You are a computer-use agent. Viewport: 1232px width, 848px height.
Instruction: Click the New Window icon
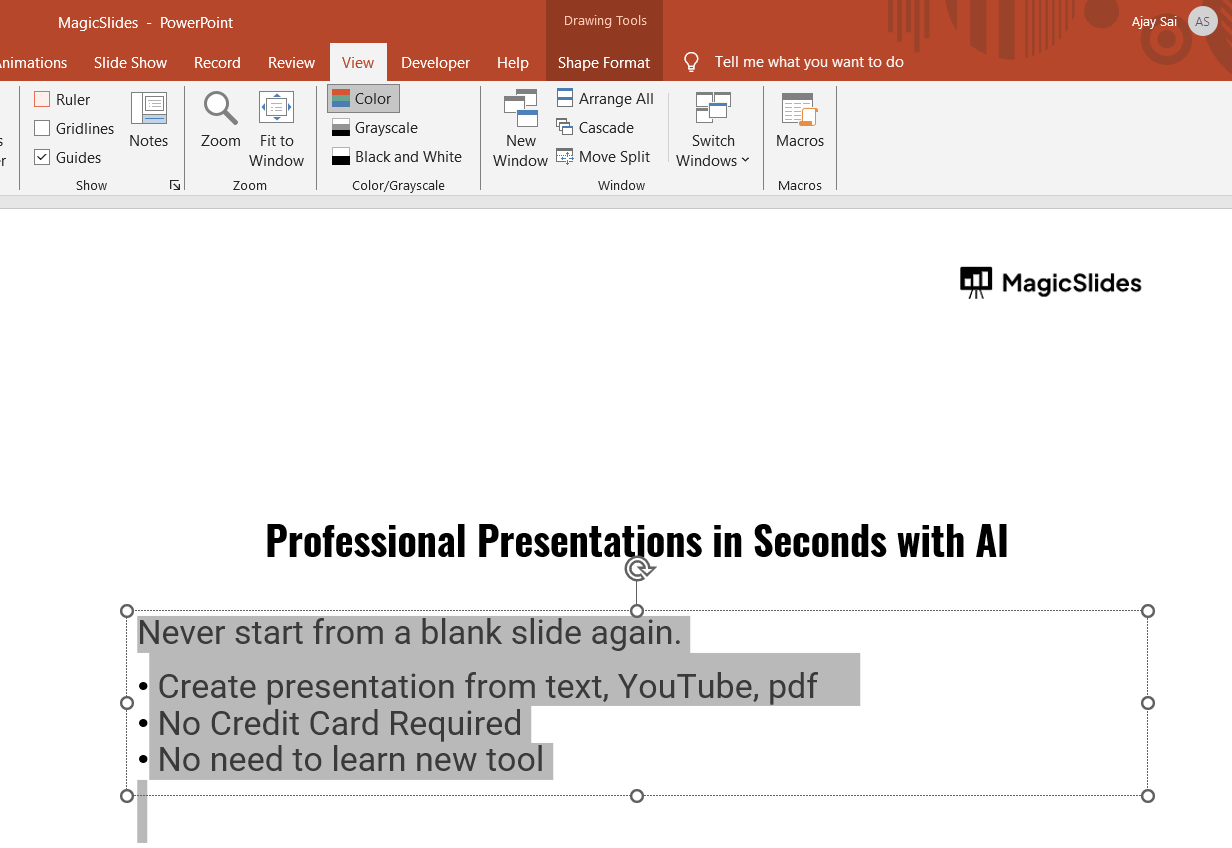[x=520, y=108]
